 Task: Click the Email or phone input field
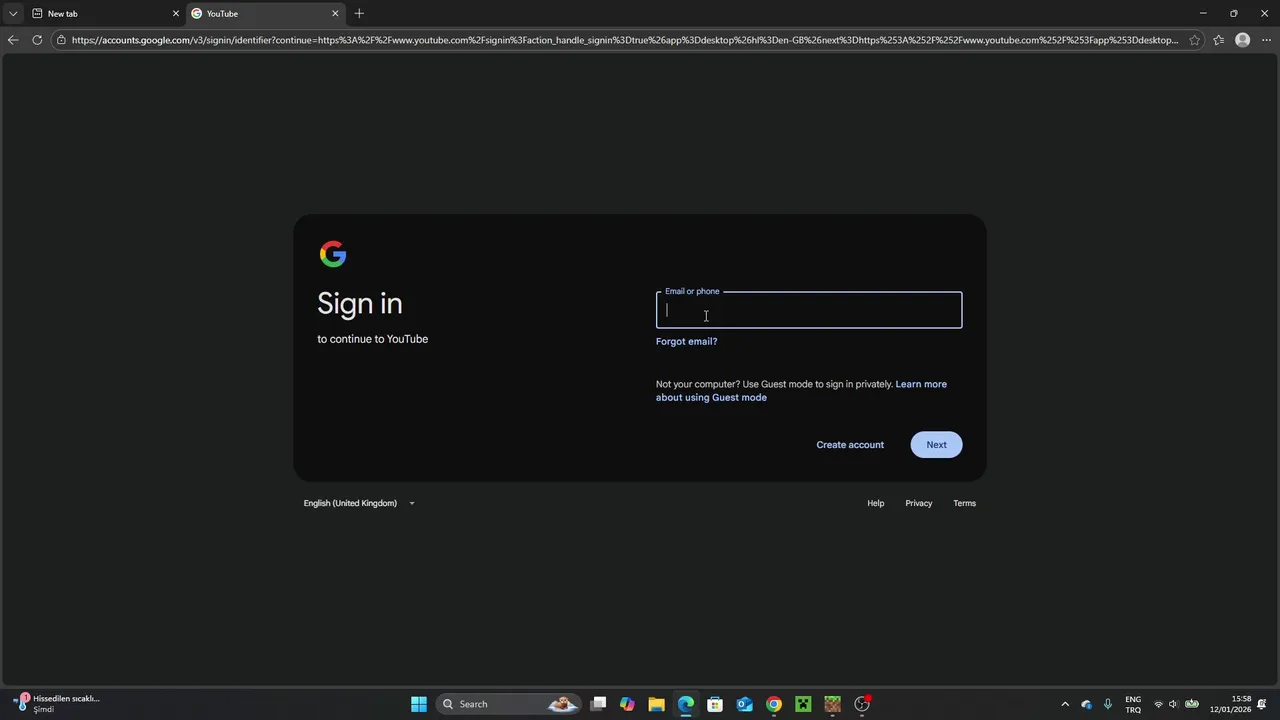(808, 310)
